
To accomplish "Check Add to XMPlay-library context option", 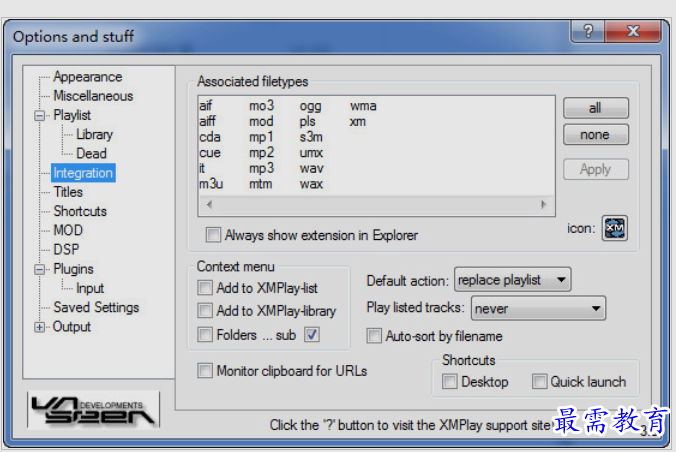I will (x=205, y=311).
